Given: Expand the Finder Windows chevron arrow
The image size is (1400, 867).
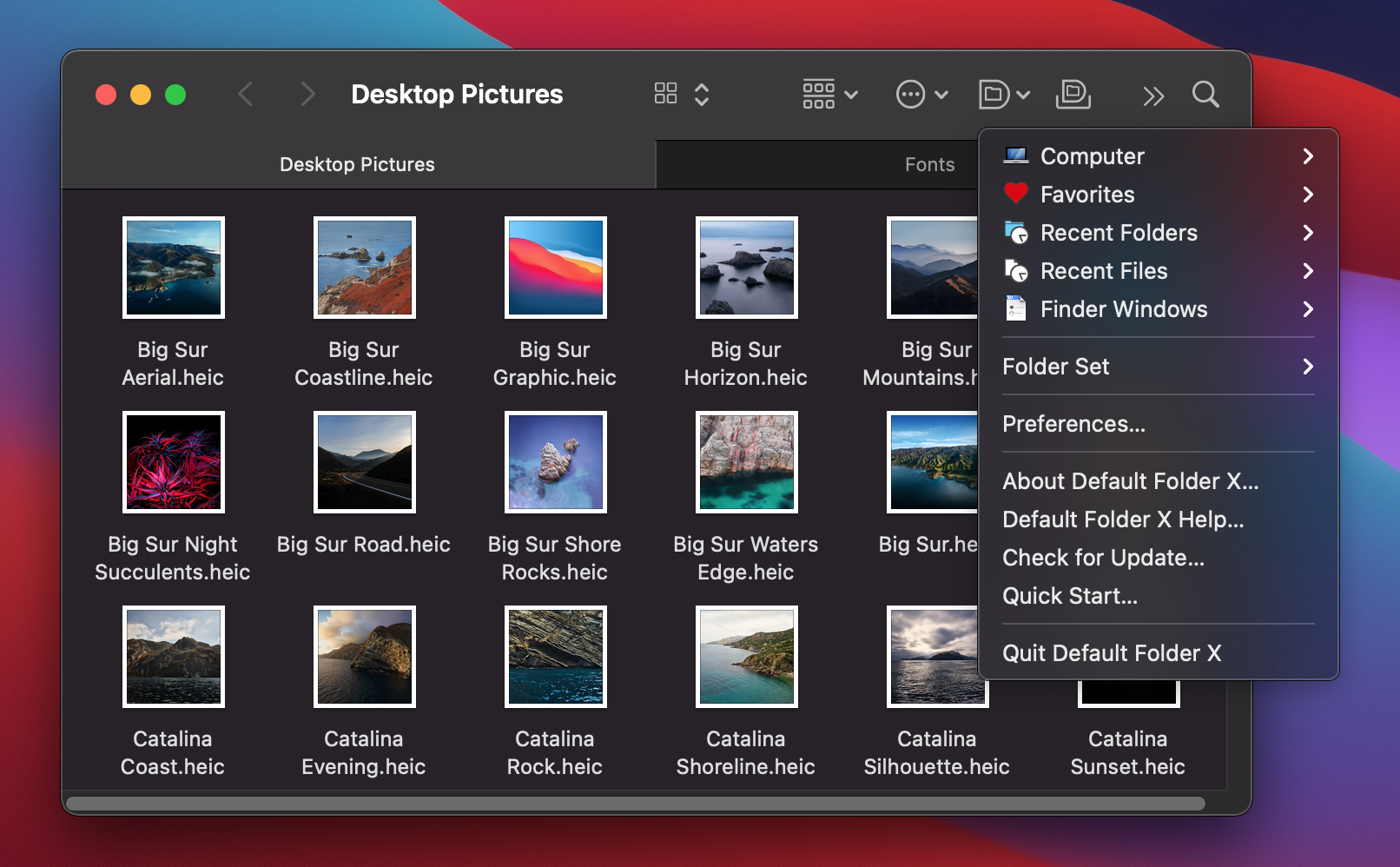Looking at the screenshot, I should tap(1308, 309).
